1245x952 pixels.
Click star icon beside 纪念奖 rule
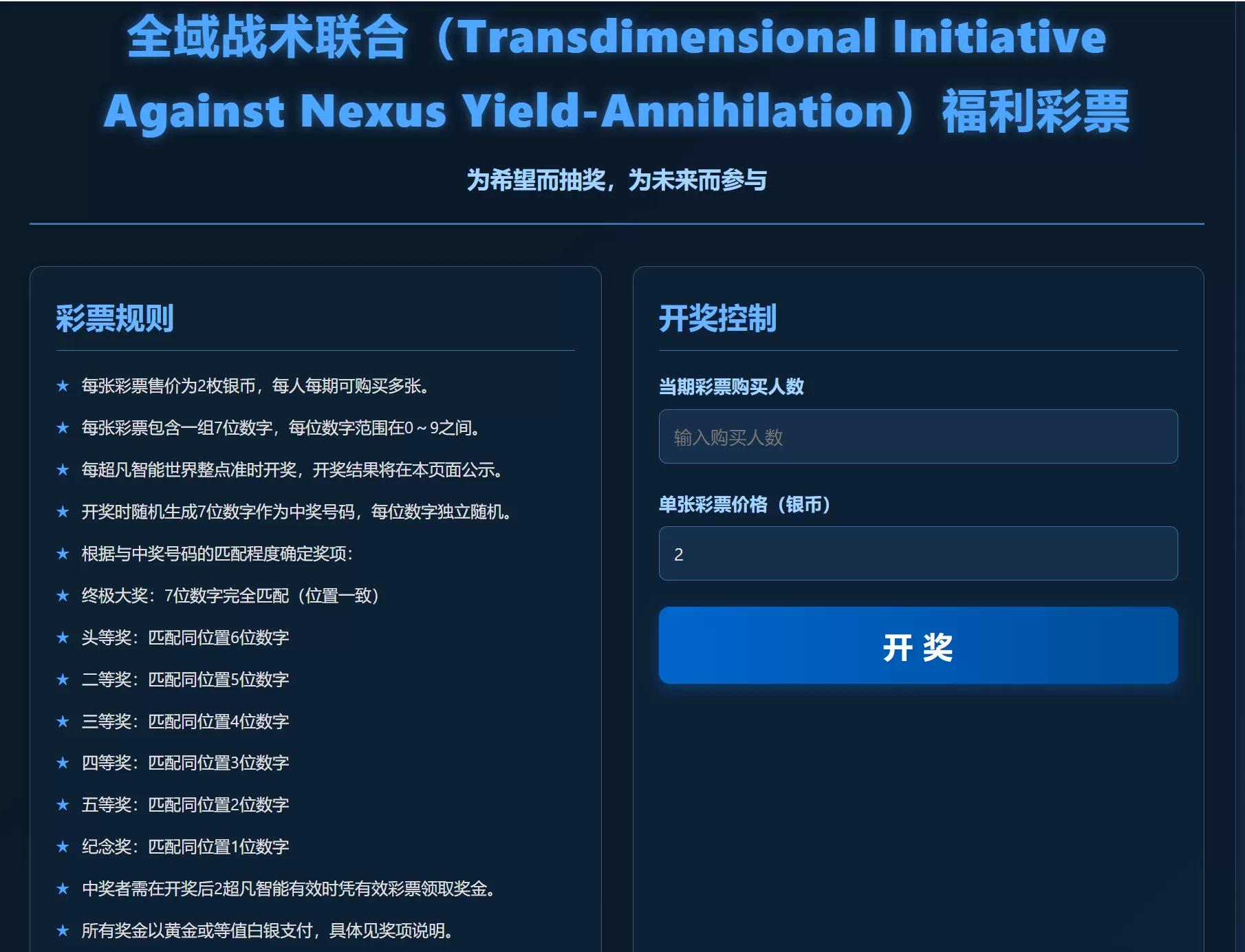(63, 847)
